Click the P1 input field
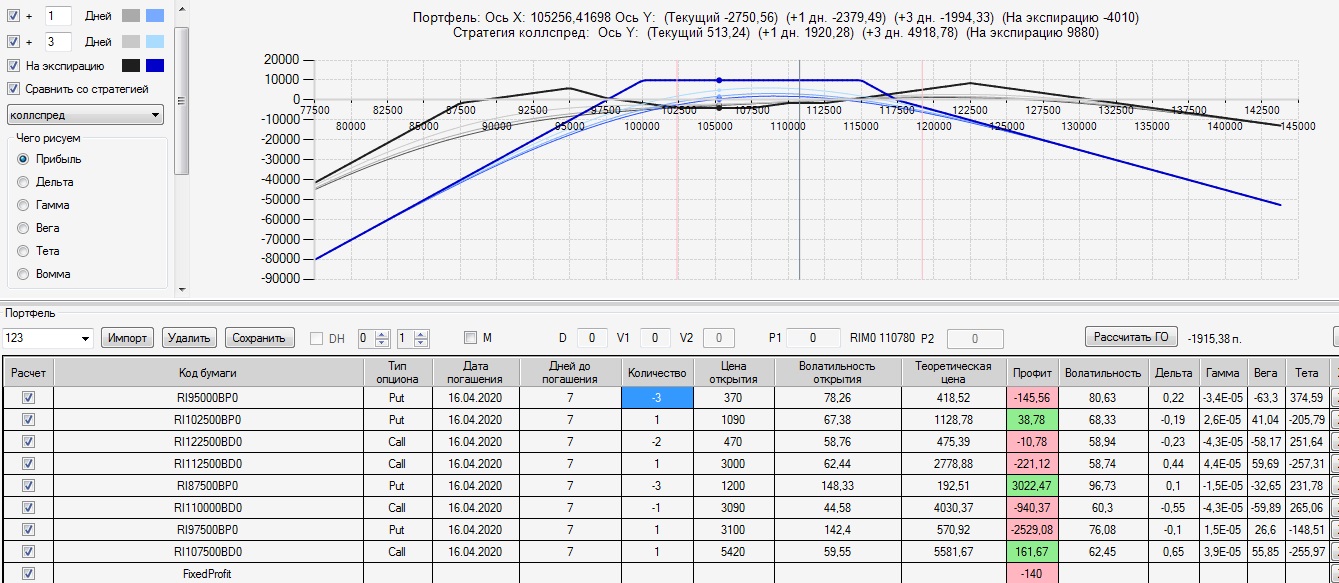1339x583 pixels. pos(812,338)
